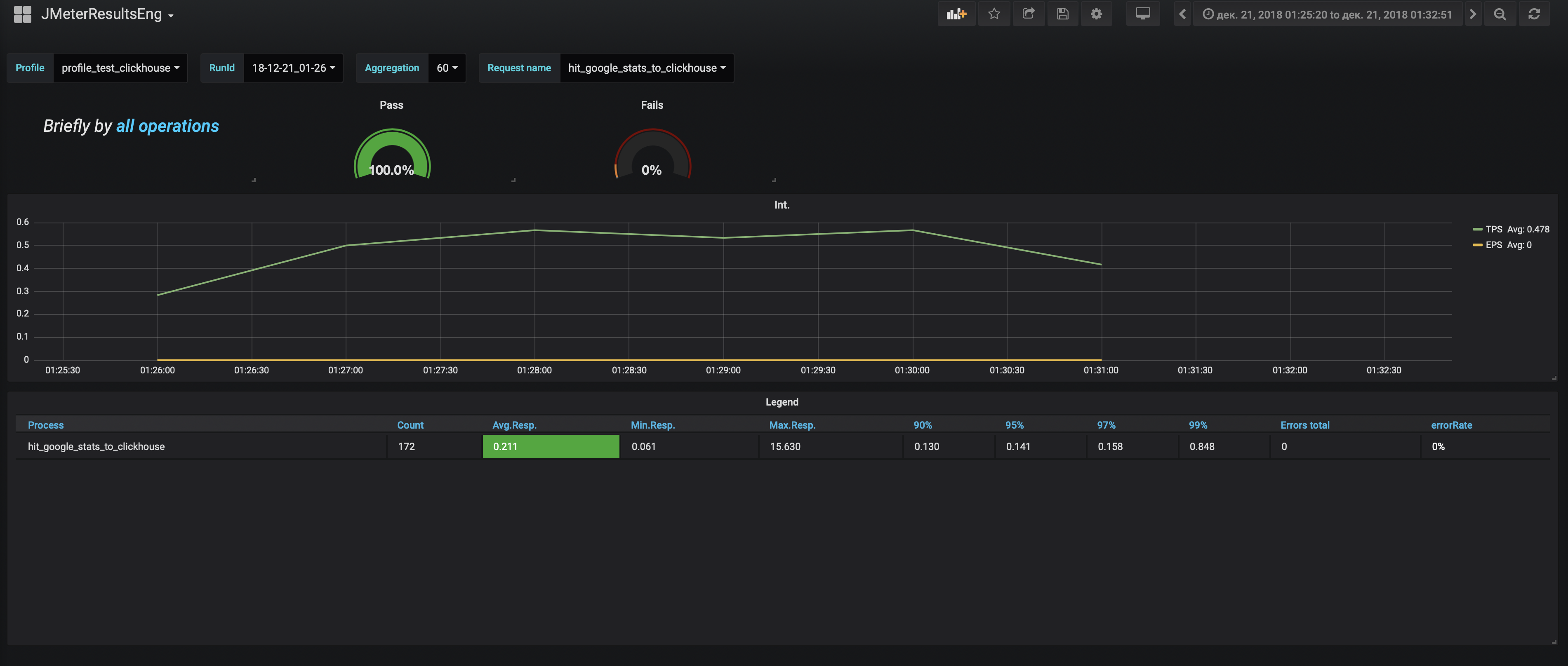Click the Grafana dashboards grid icon
Viewport: 1568px width, 666px height.
coord(22,14)
